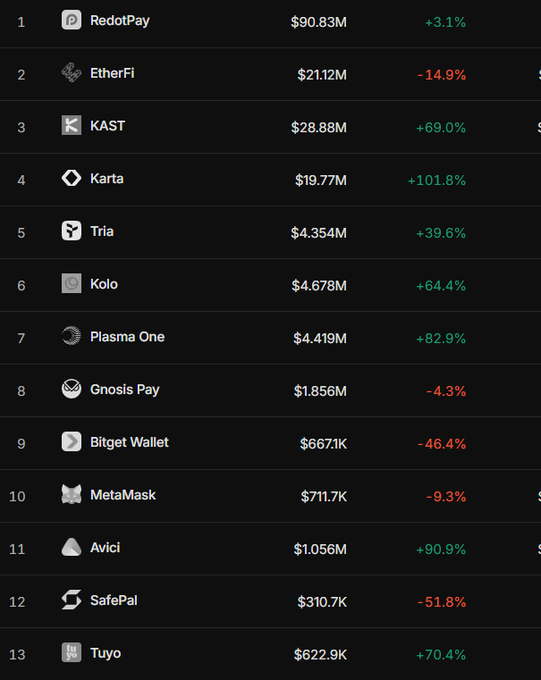The height and width of the screenshot is (680, 541).
Task: Click the EtherFi logo icon
Action: click(71, 73)
